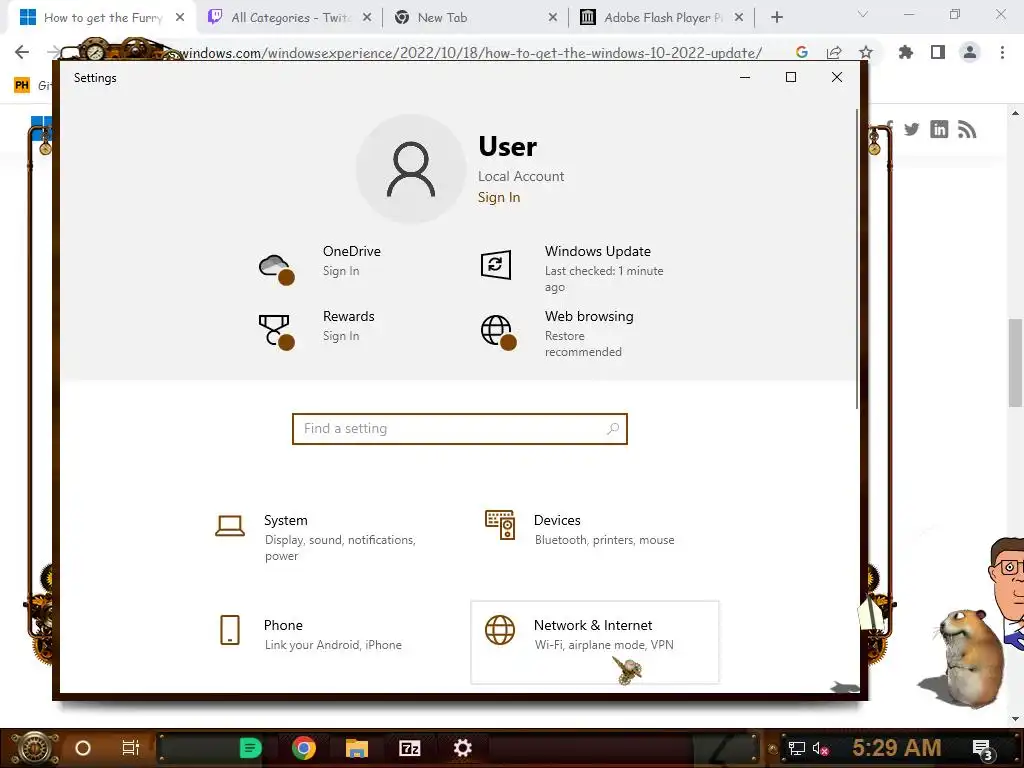Click the Rewards Sign In text
Screen dimensions: 1024x768
(x=341, y=336)
